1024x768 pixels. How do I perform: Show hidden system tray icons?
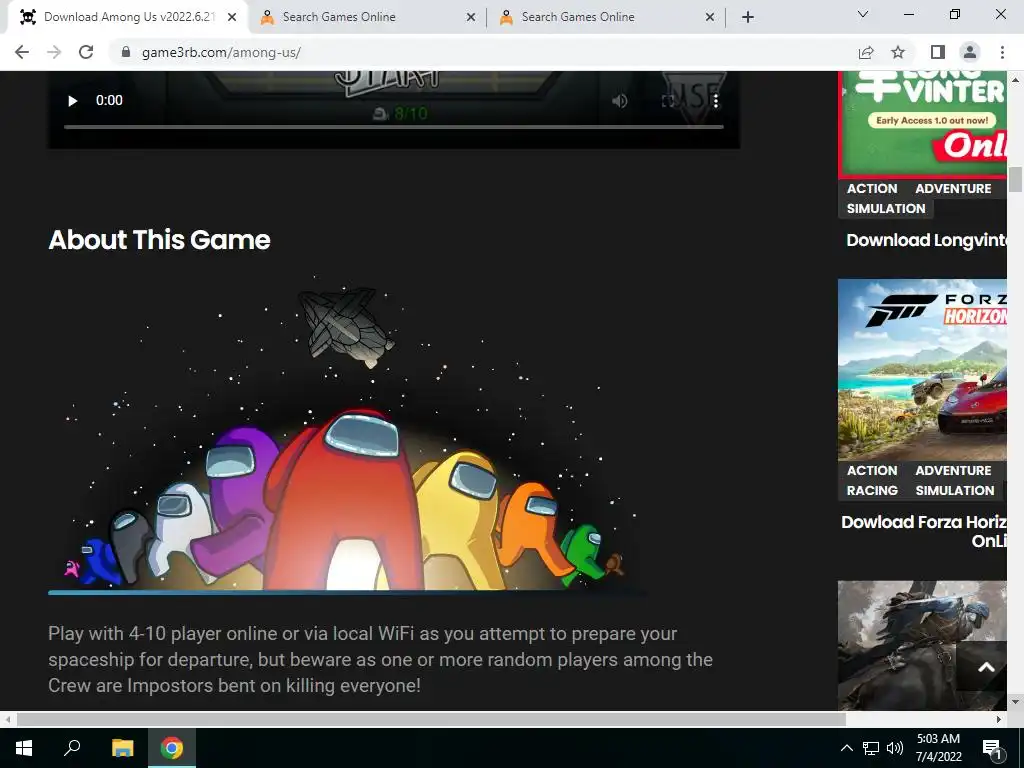[x=846, y=748]
